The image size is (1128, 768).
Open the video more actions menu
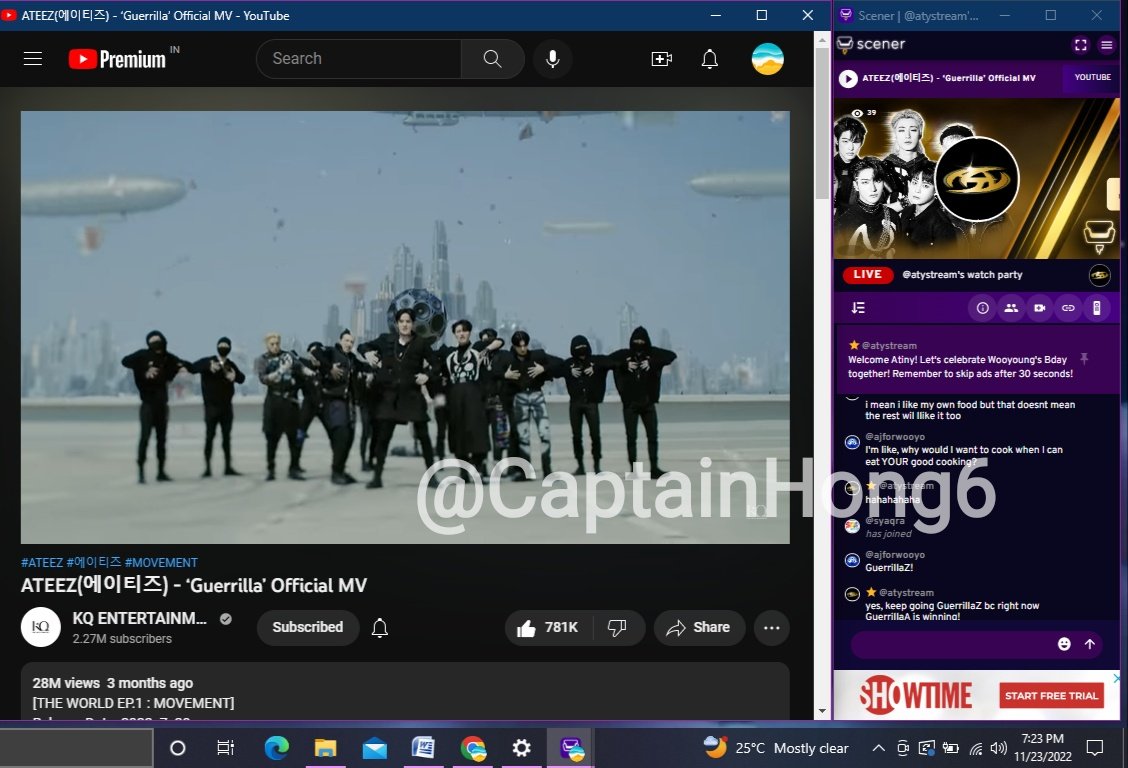[772, 628]
